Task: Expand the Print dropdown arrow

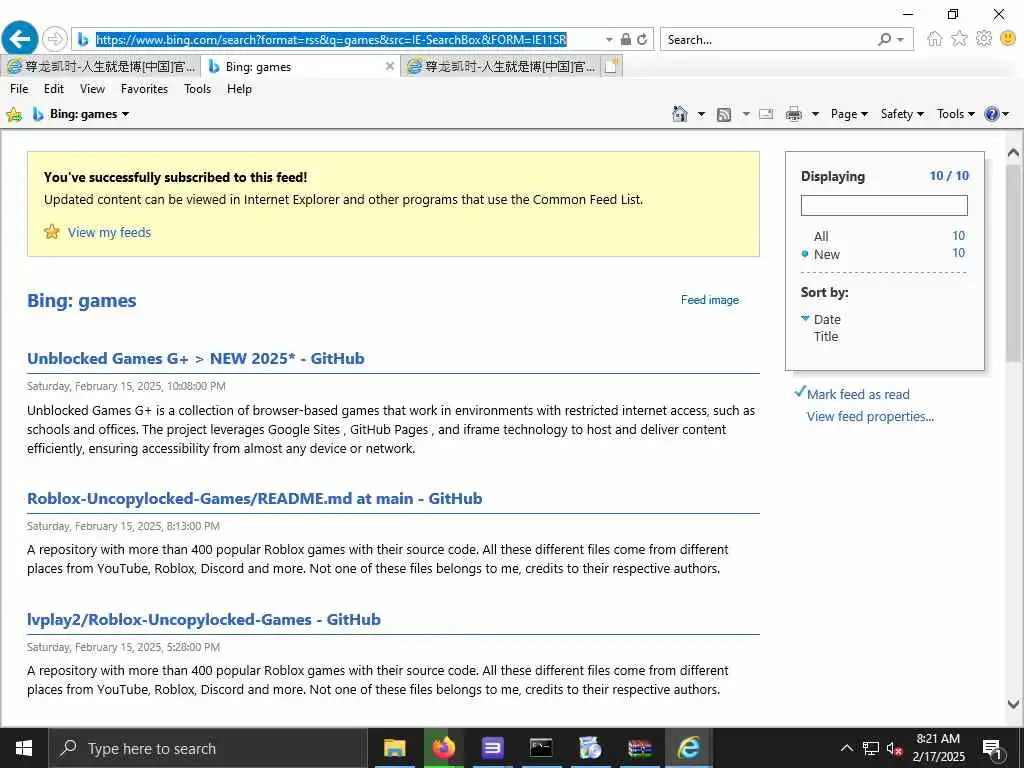Action: click(x=815, y=114)
